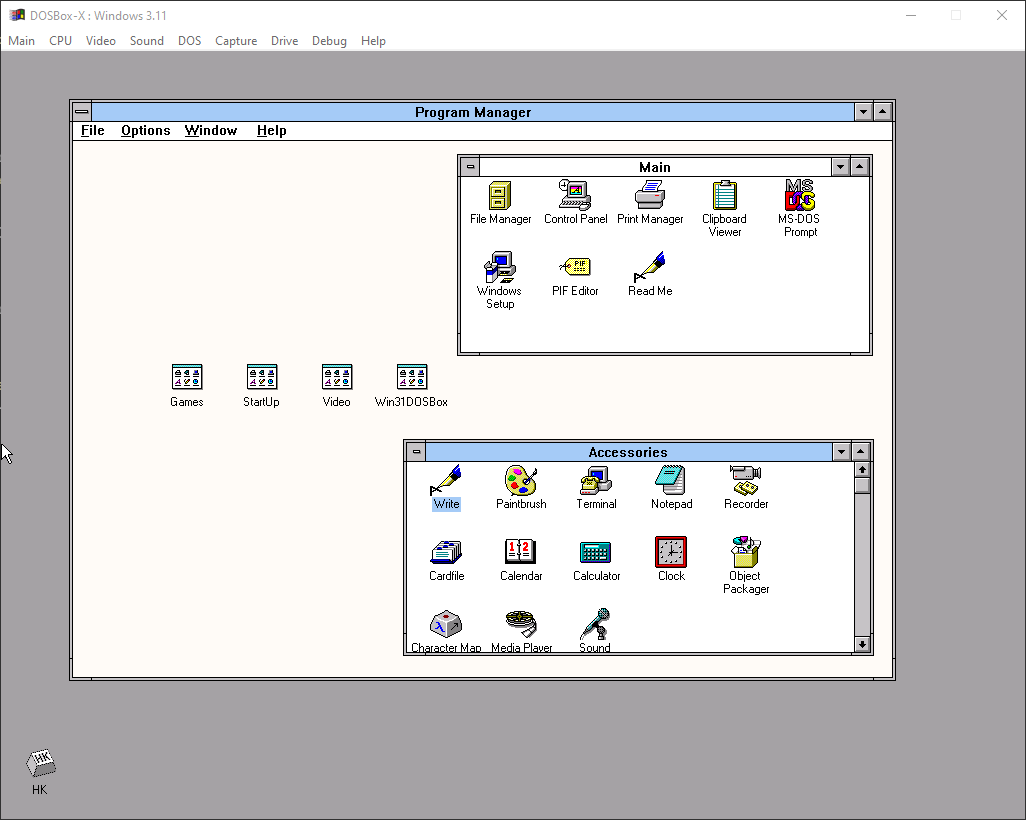Open Program Manager Options menu
1026x820 pixels.
click(145, 131)
